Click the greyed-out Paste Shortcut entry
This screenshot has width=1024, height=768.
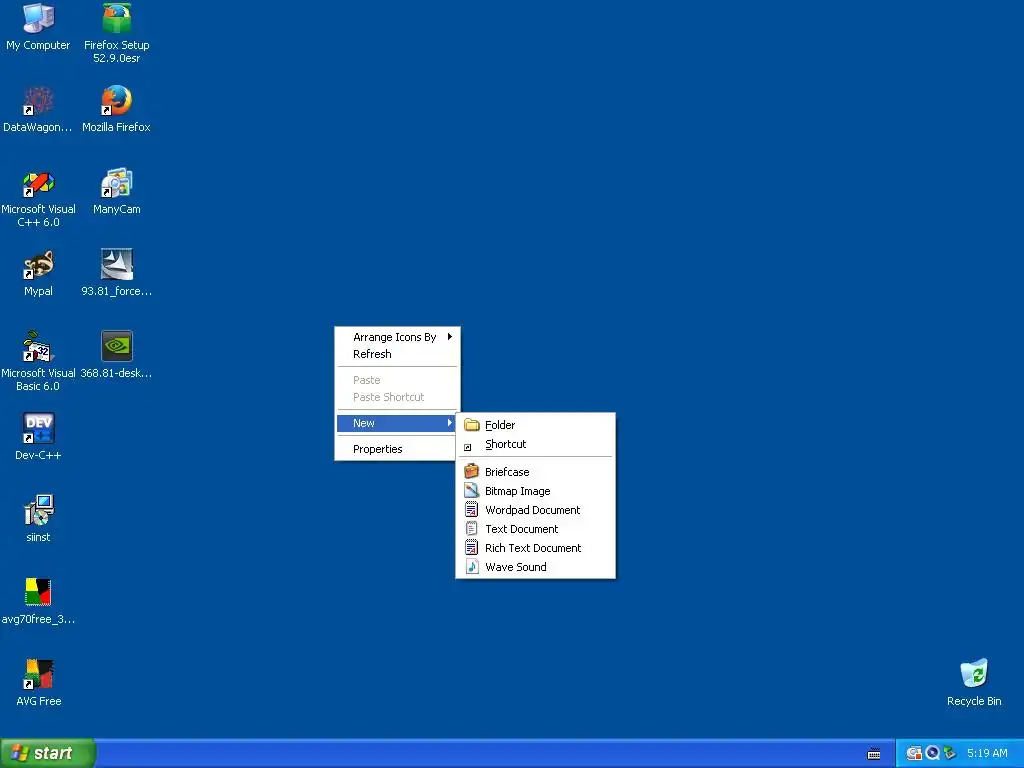[x=397, y=397]
